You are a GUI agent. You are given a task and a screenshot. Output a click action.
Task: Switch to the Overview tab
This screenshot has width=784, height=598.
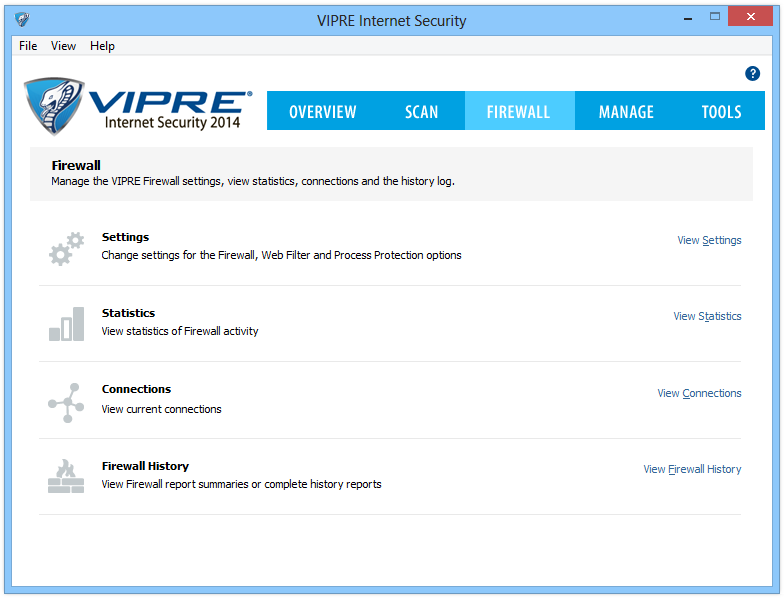coord(322,112)
